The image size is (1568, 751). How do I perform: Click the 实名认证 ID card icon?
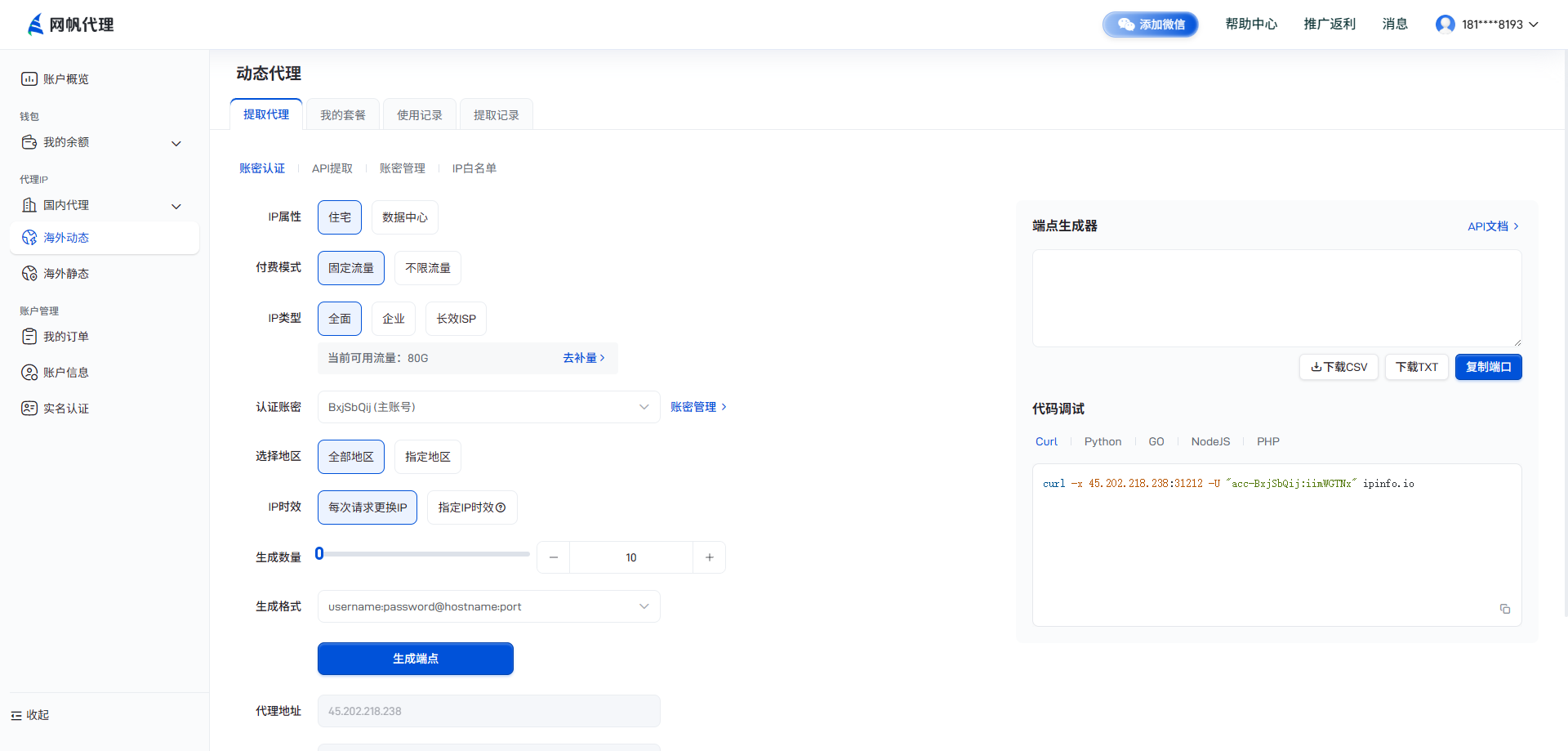click(29, 409)
